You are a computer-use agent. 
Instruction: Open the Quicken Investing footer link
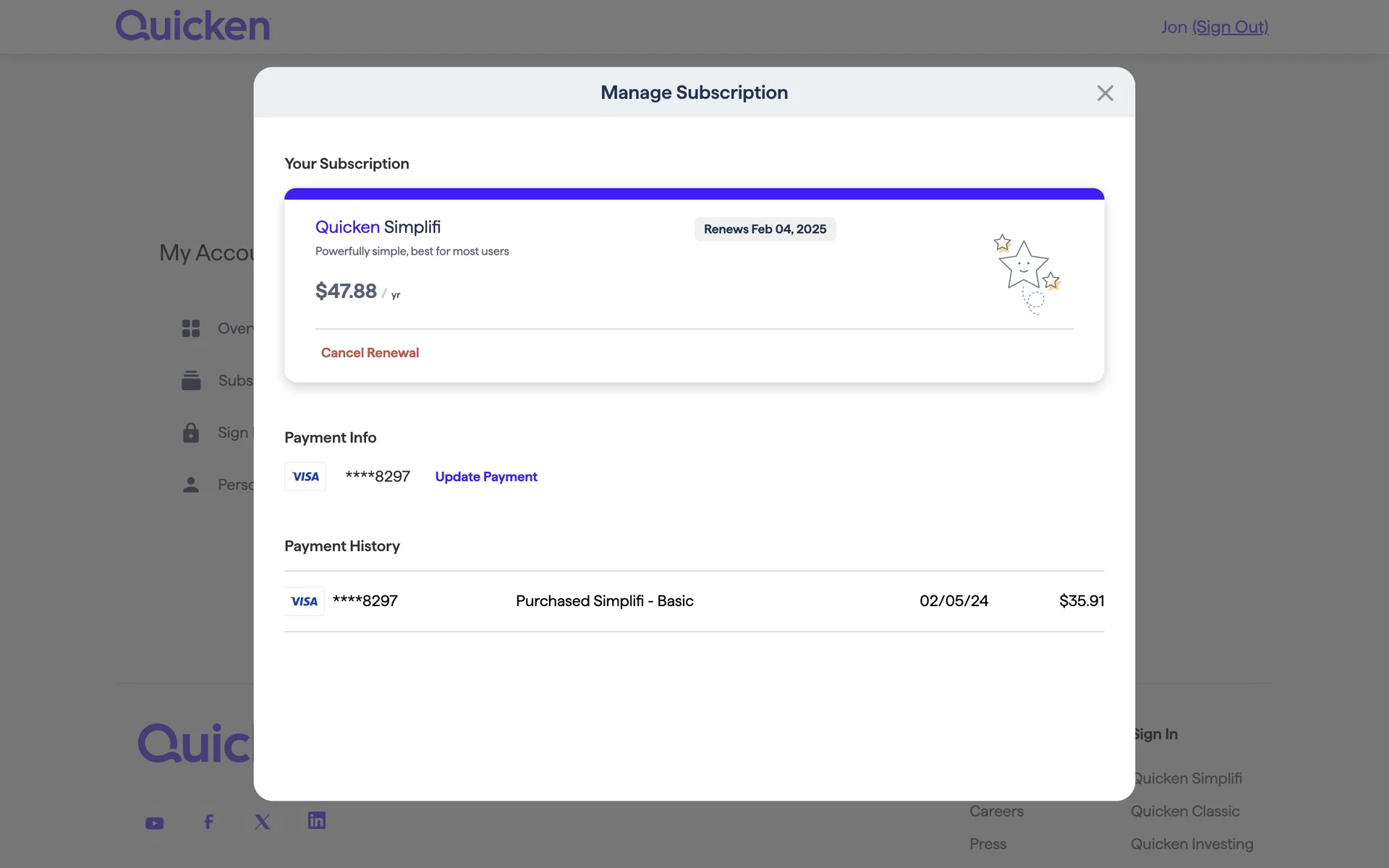click(1192, 844)
